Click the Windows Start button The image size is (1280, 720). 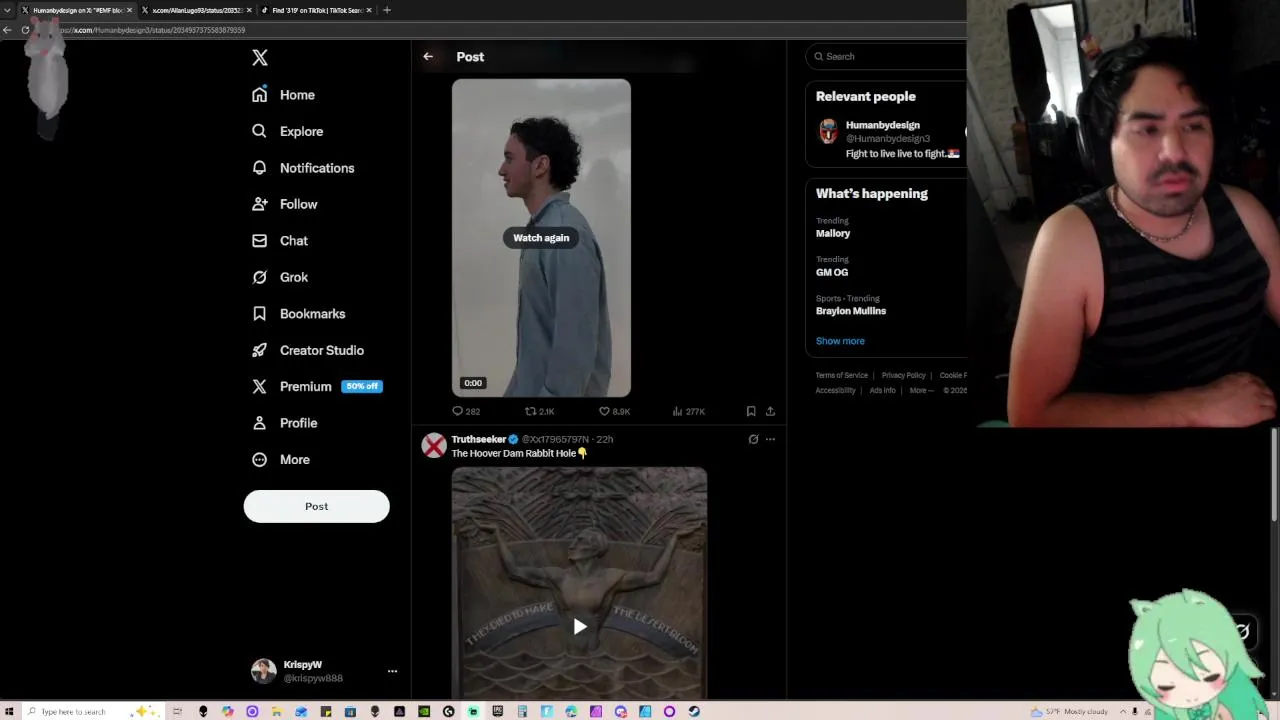pyautogui.click(x=9, y=712)
